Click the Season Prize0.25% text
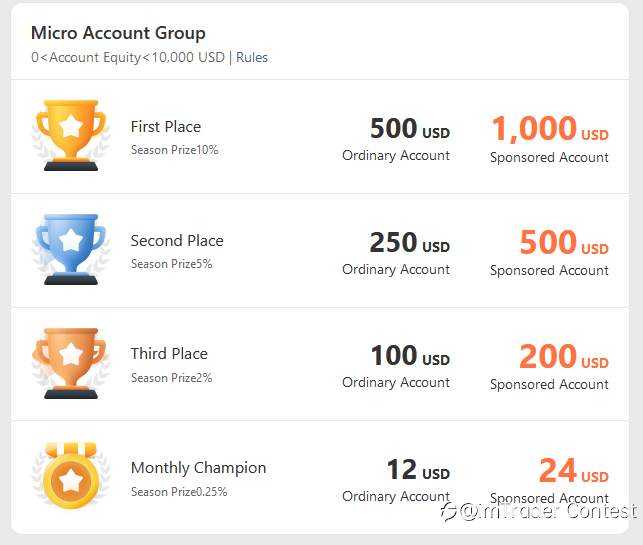Image resolution: width=643 pixels, height=545 pixels. tap(179, 492)
